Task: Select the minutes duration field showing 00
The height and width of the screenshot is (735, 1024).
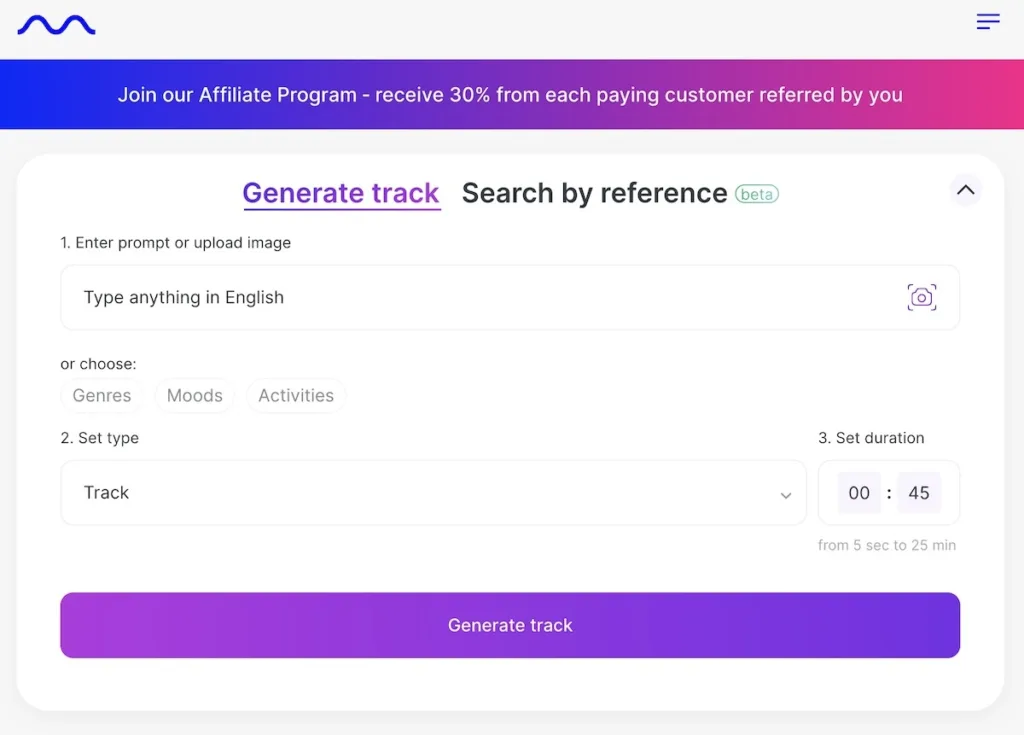Action: click(x=859, y=492)
